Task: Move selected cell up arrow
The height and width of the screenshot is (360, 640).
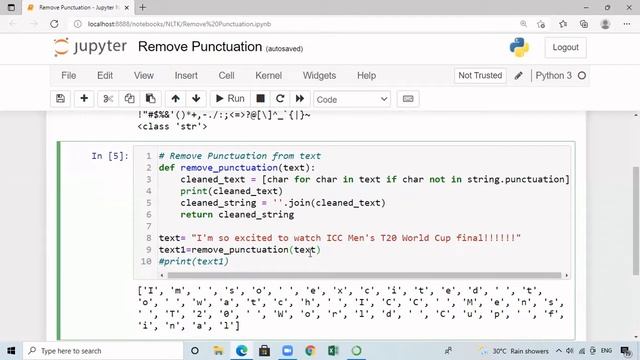Action: [x=176, y=99]
